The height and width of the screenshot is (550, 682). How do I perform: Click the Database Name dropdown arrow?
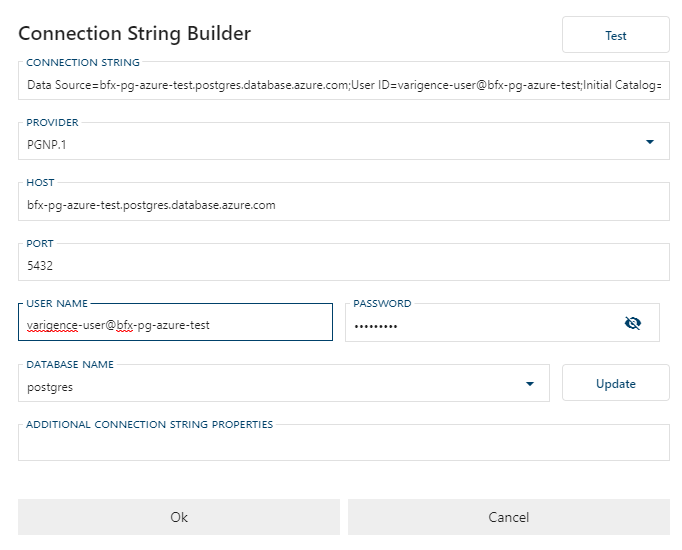(x=530, y=384)
